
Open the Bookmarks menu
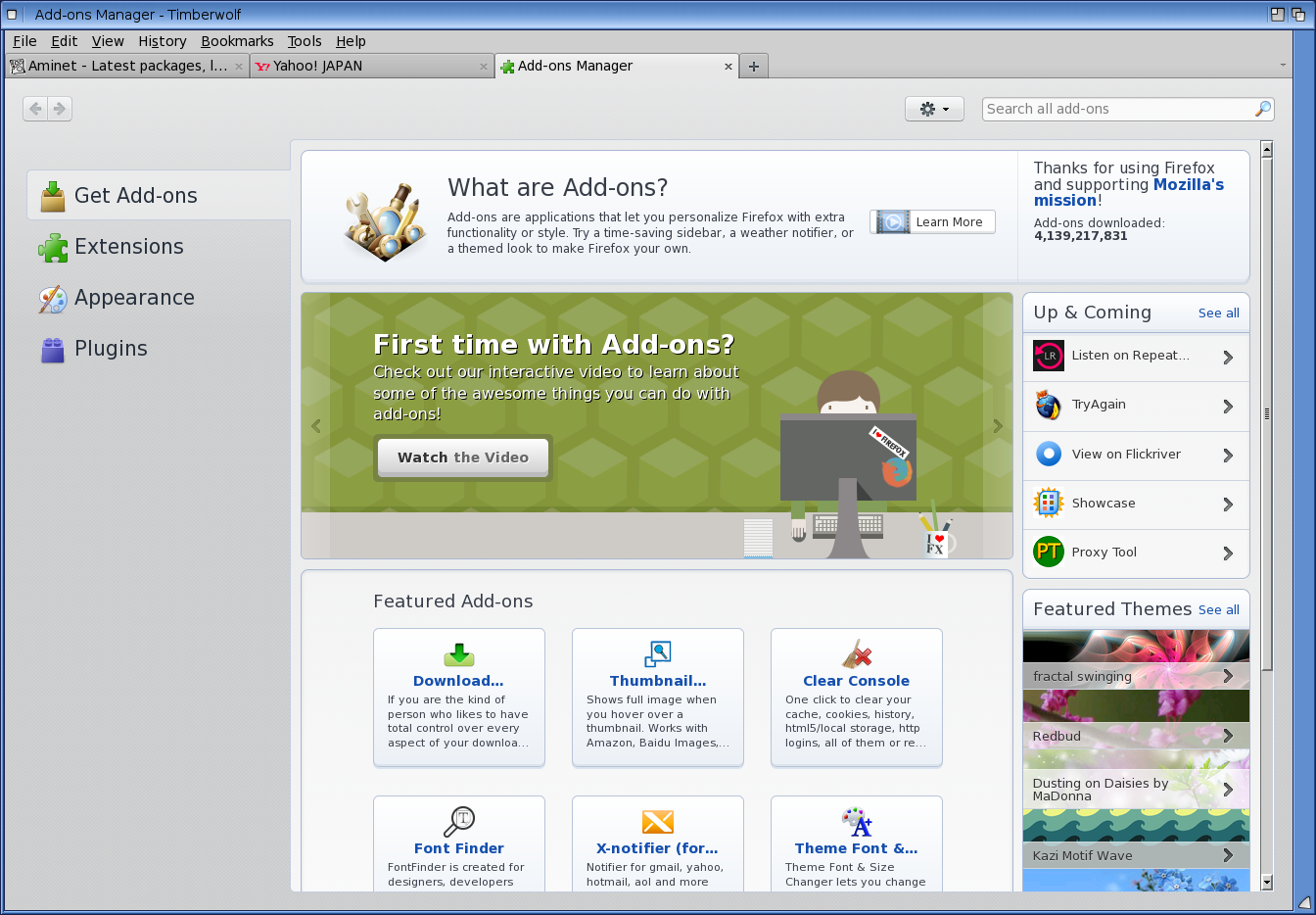(x=237, y=41)
